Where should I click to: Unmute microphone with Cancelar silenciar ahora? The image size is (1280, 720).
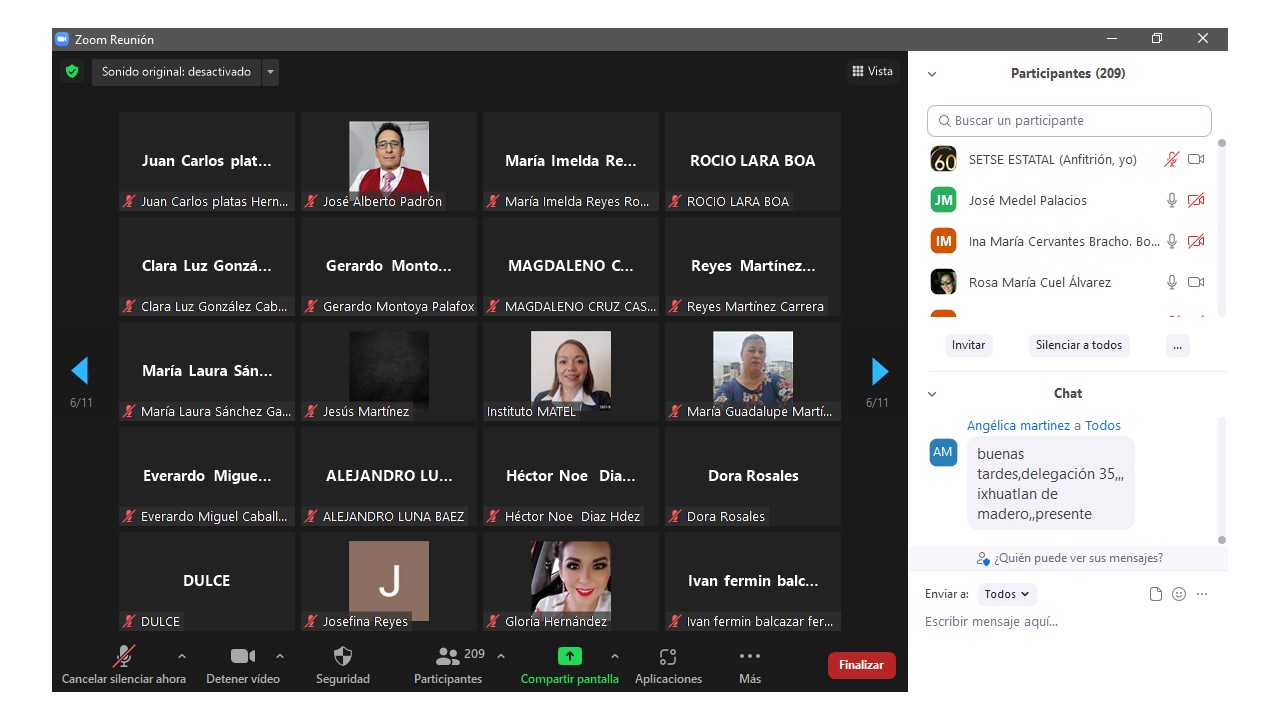124,657
